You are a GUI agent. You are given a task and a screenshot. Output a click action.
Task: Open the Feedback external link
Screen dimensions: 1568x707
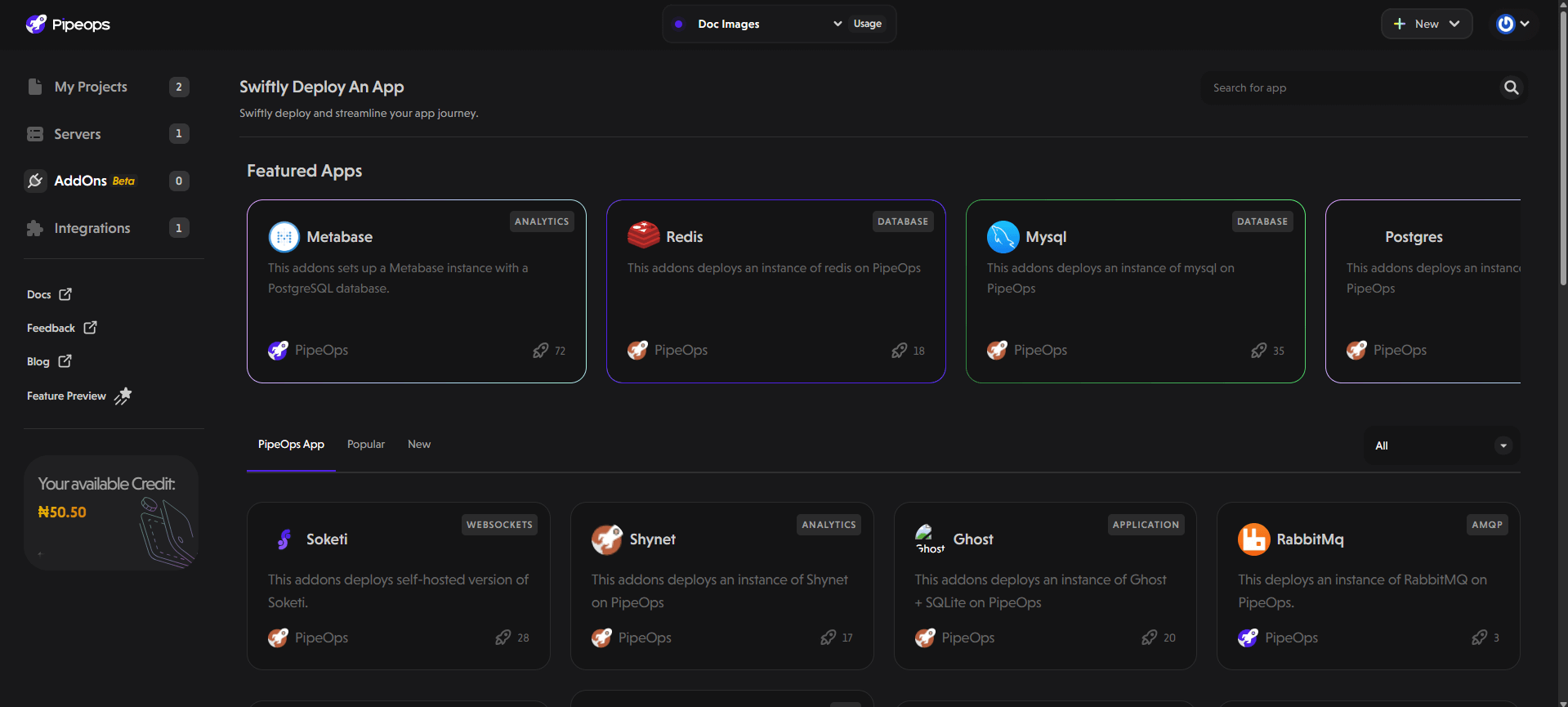[x=62, y=328]
